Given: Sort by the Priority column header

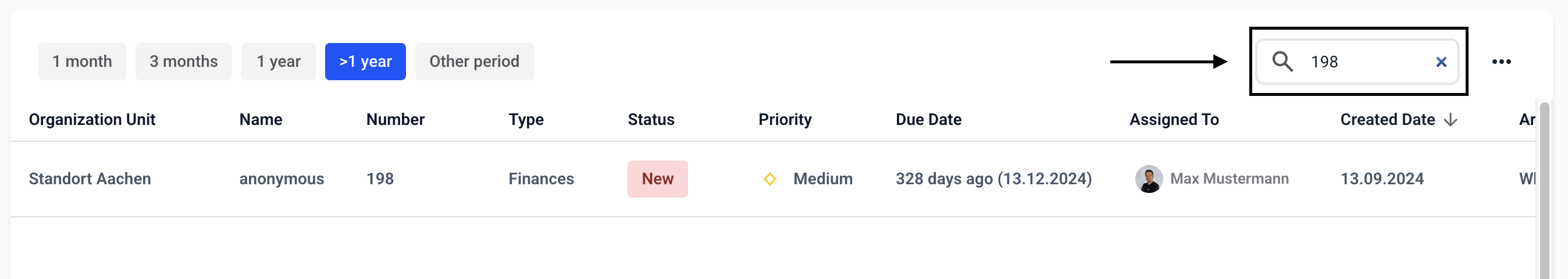Looking at the screenshot, I should point(785,120).
